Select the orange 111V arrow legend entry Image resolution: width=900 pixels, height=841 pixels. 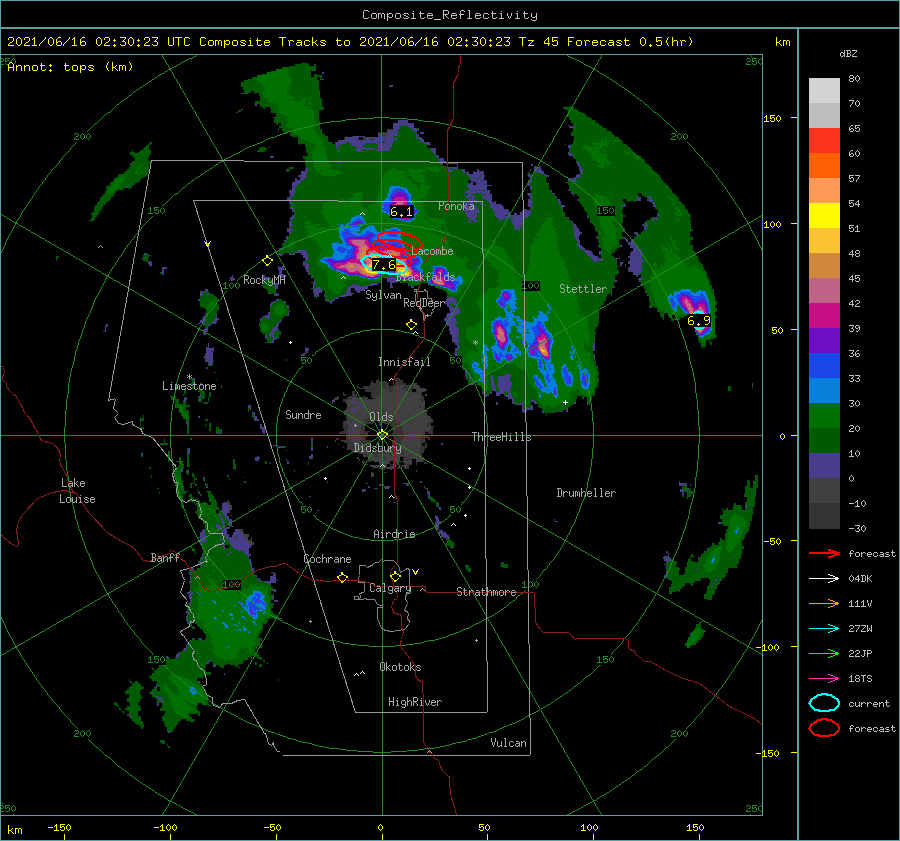824,603
